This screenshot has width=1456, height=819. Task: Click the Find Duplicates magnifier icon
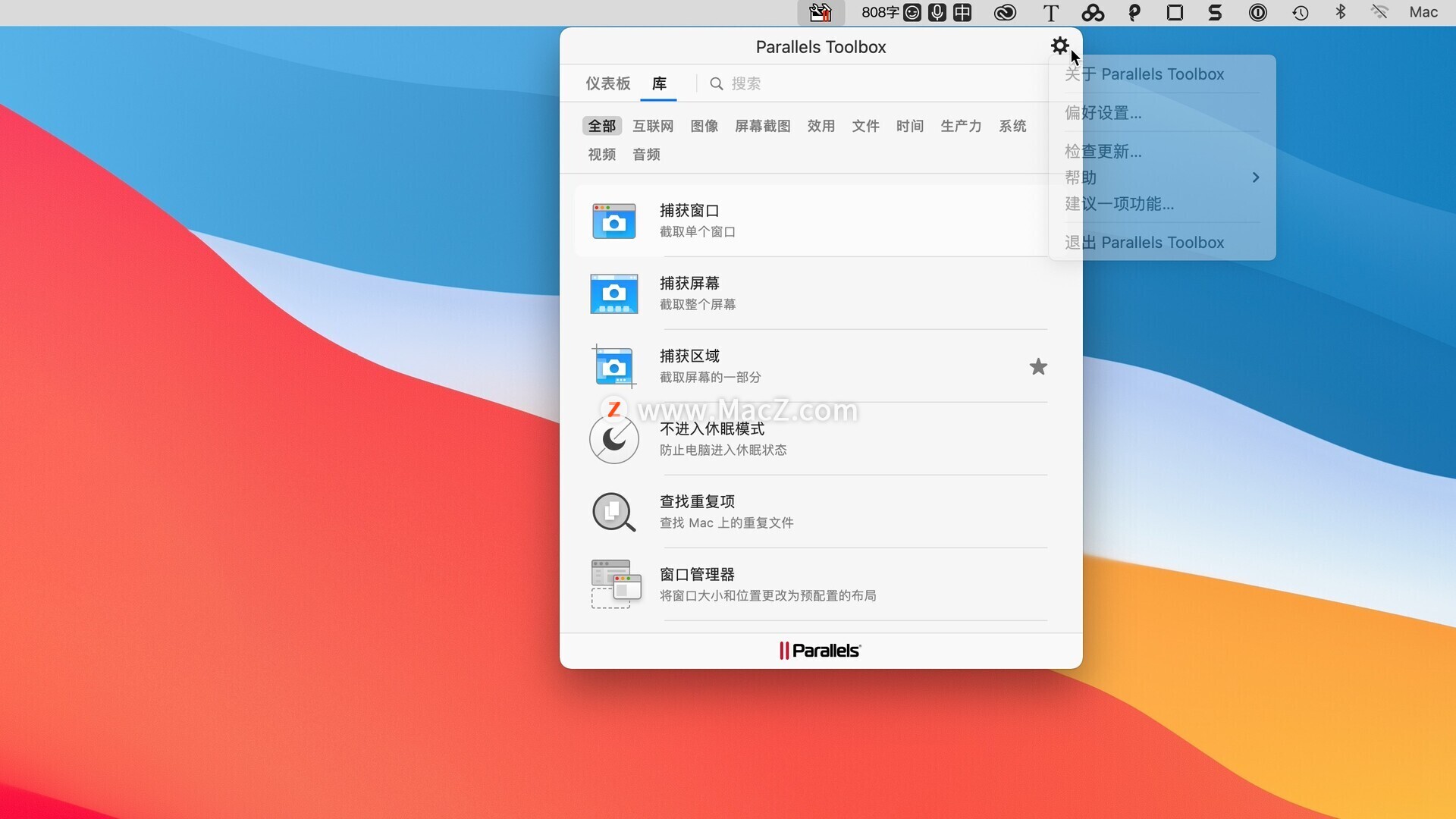[x=613, y=512]
